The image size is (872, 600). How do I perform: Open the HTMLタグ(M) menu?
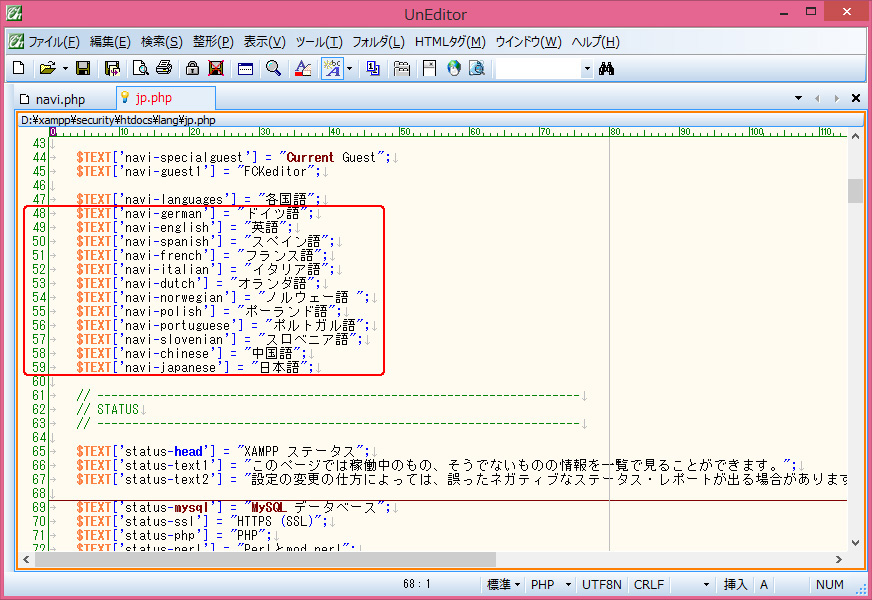(450, 42)
